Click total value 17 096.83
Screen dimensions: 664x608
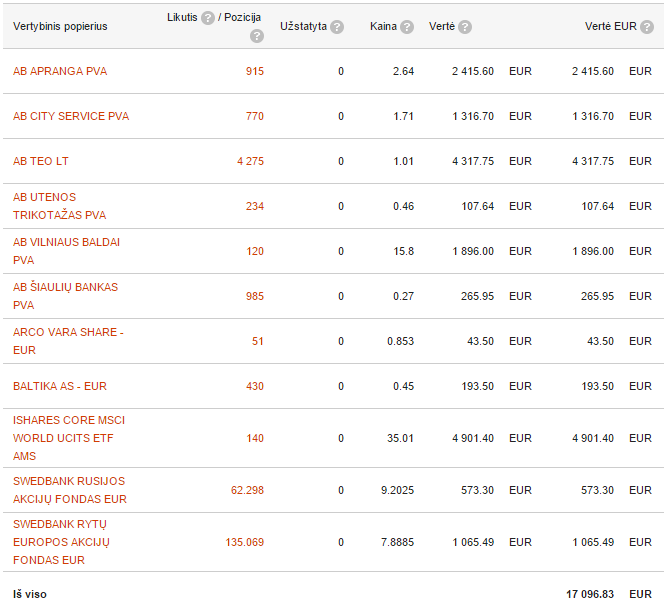point(590,594)
